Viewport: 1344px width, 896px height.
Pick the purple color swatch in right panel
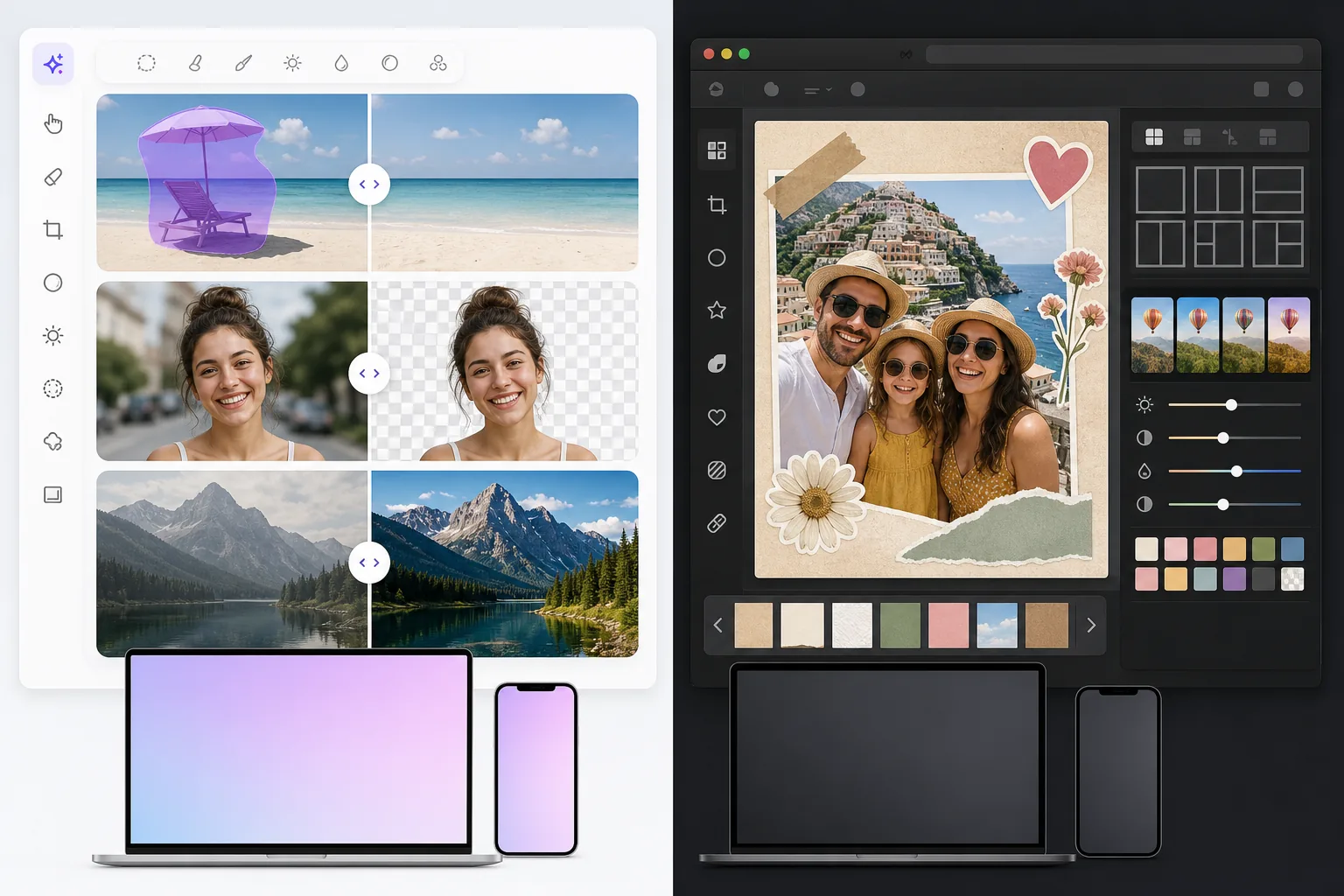[x=1235, y=578]
